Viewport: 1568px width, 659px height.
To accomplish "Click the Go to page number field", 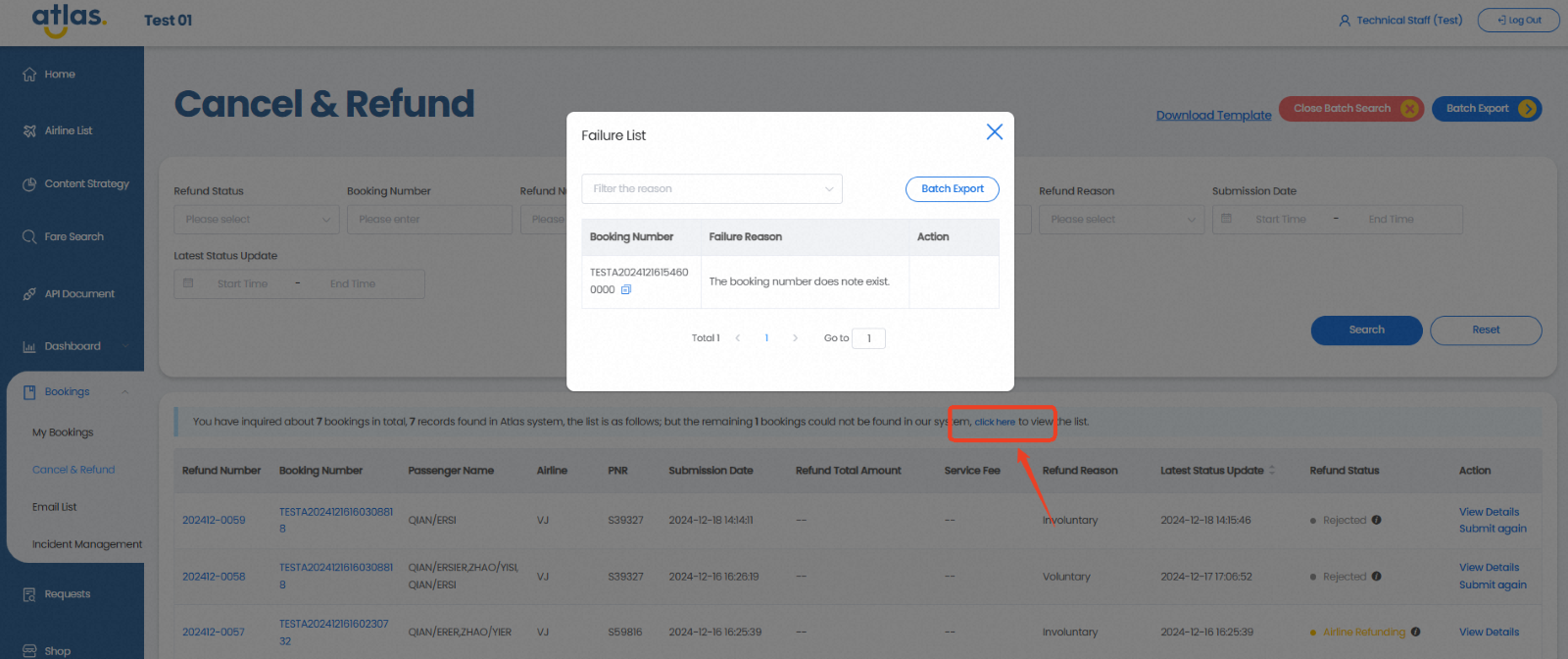I will click(x=868, y=338).
